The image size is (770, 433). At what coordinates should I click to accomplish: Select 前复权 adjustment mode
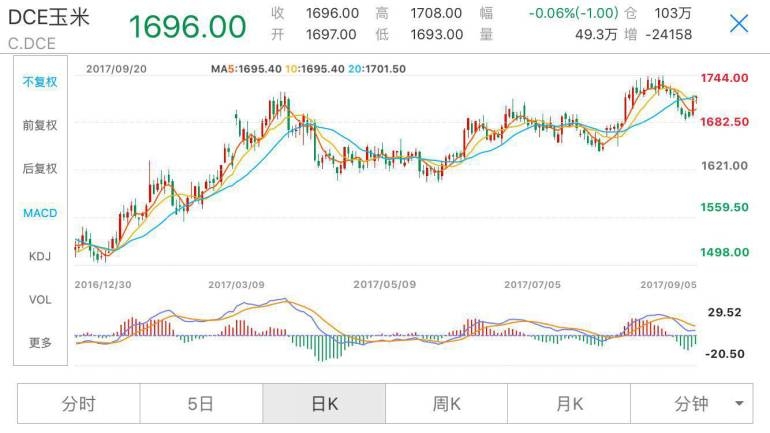pos(40,125)
